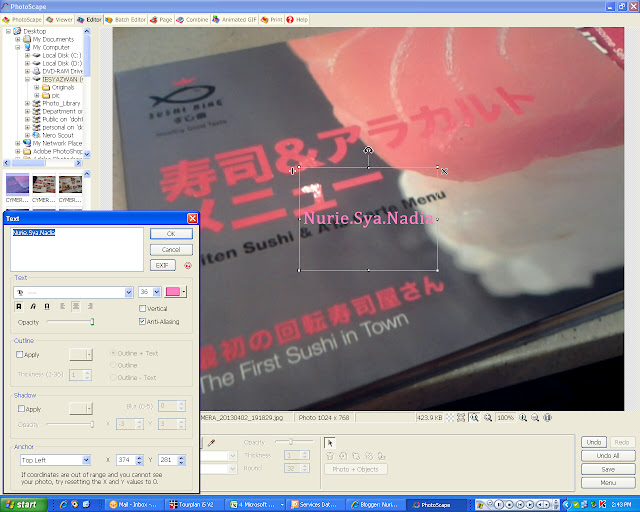Click Cancel in the Text dialog
640x512 pixels.
click(171, 249)
